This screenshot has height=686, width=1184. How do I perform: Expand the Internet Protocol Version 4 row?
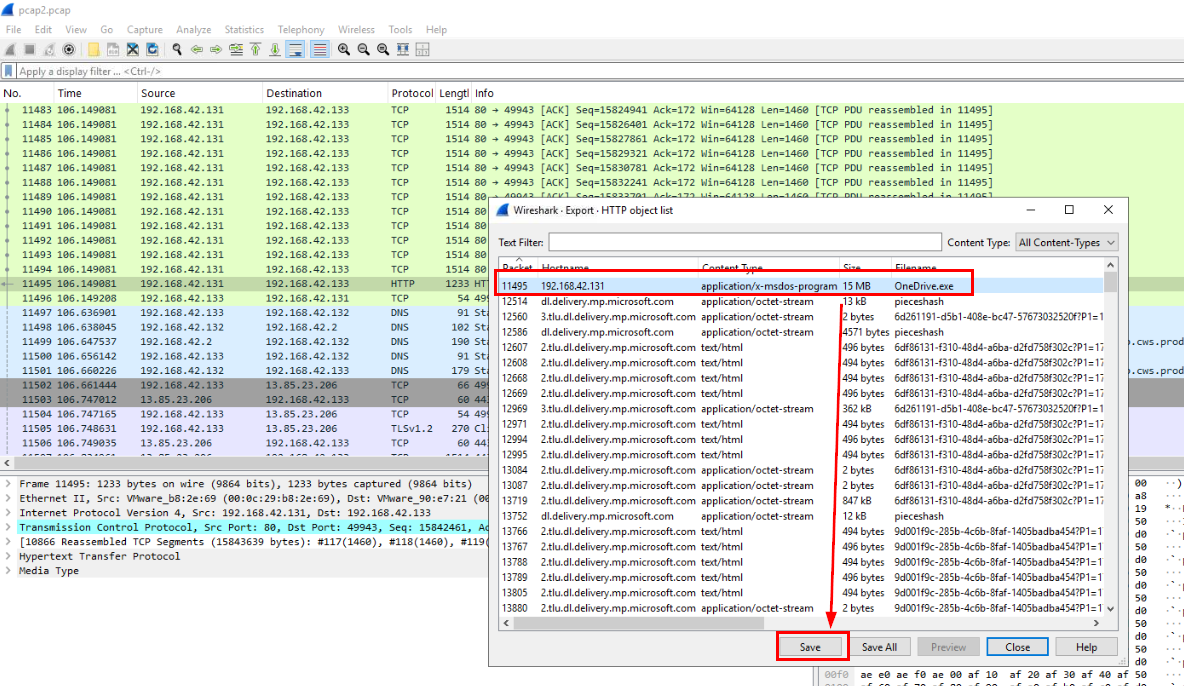coord(9,512)
